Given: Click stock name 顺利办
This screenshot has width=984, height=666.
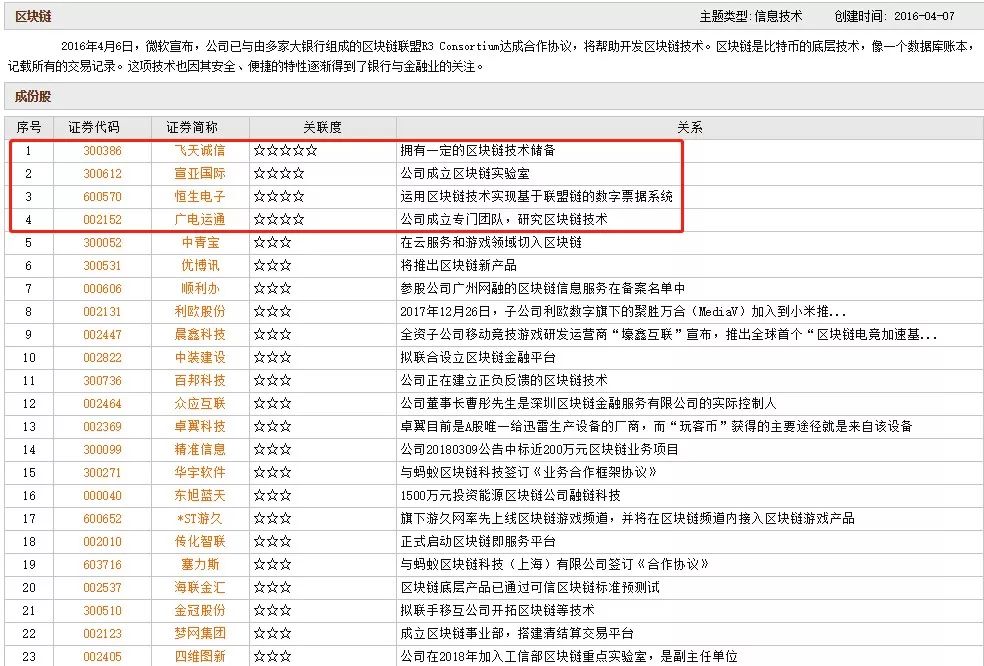Looking at the screenshot, I should coord(200,289).
